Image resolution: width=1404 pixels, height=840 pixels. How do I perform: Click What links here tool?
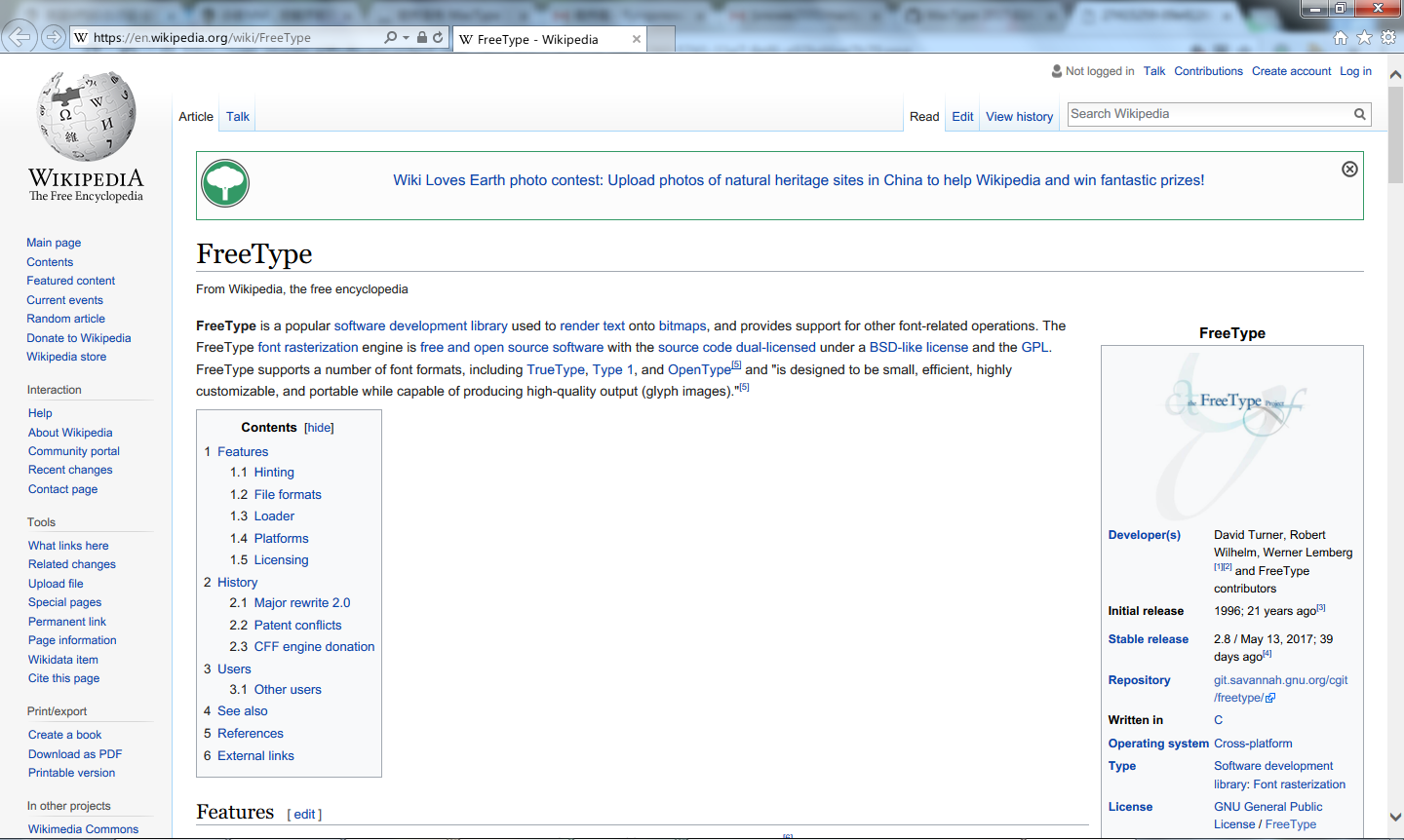coord(68,546)
